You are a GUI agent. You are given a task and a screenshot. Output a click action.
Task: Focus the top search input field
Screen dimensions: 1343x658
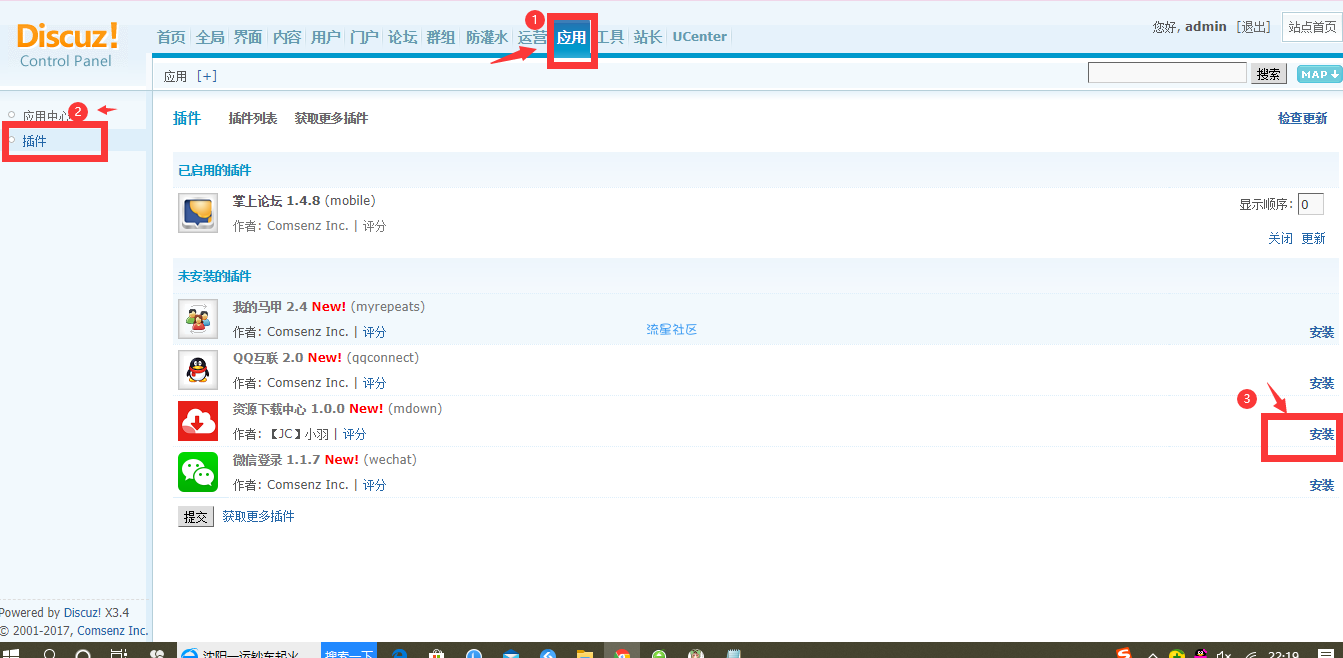click(1167, 73)
